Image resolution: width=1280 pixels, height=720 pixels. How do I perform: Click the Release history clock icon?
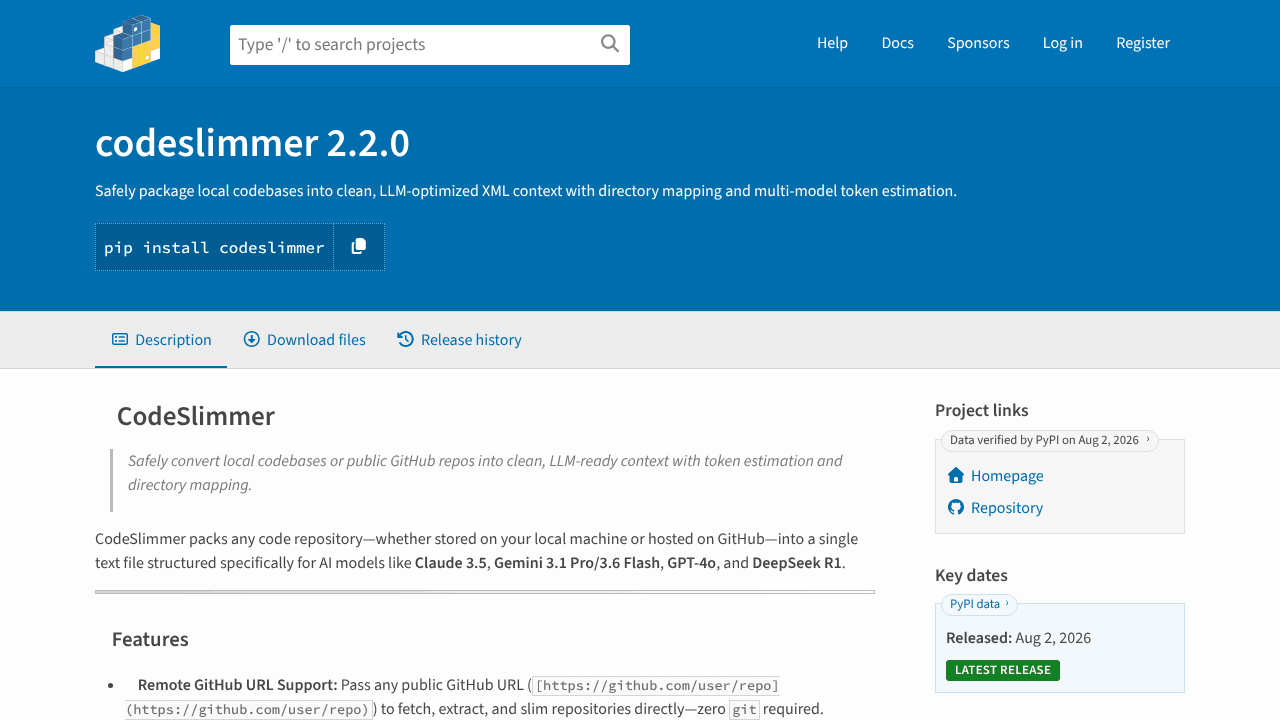[406, 340]
